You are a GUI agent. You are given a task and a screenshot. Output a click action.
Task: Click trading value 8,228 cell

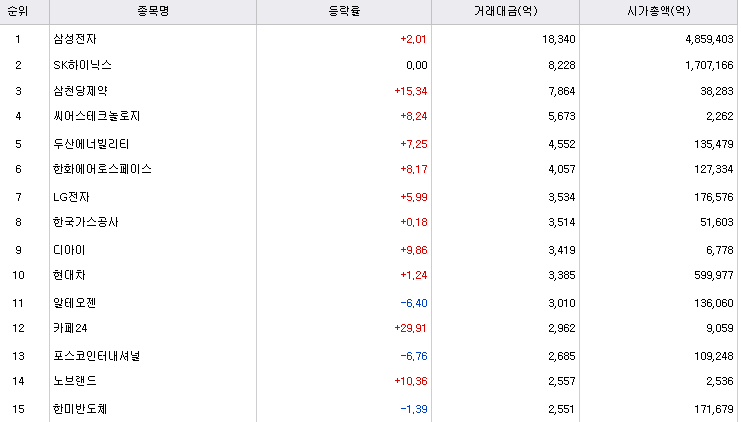(x=561, y=65)
